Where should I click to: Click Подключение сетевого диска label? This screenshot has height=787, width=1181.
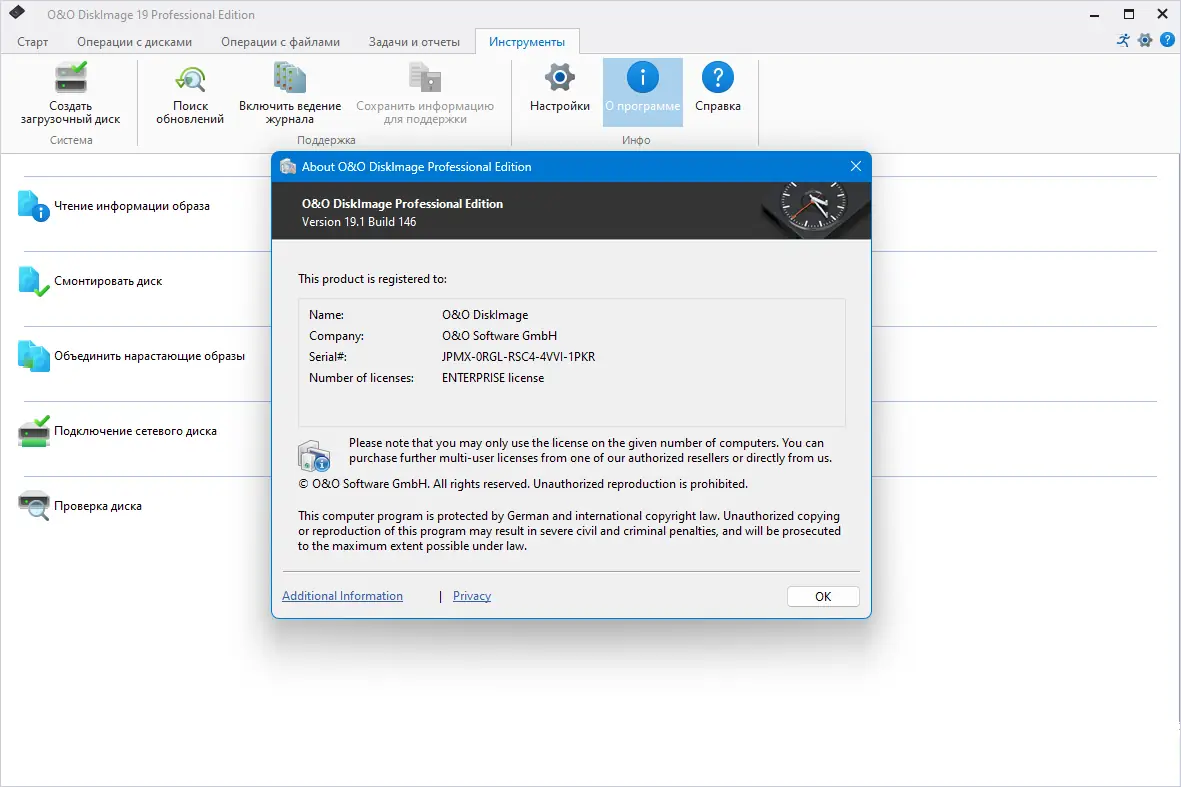(x=135, y=431)
